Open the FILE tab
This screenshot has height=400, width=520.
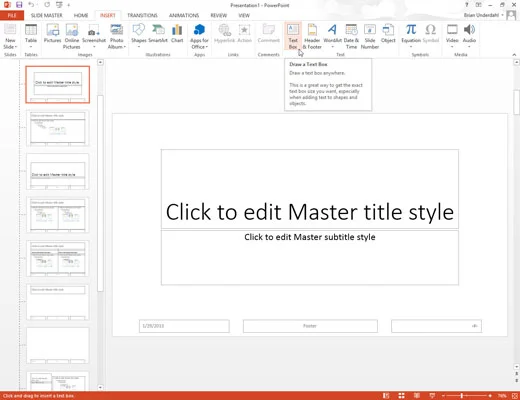click(x=12, y=15)
